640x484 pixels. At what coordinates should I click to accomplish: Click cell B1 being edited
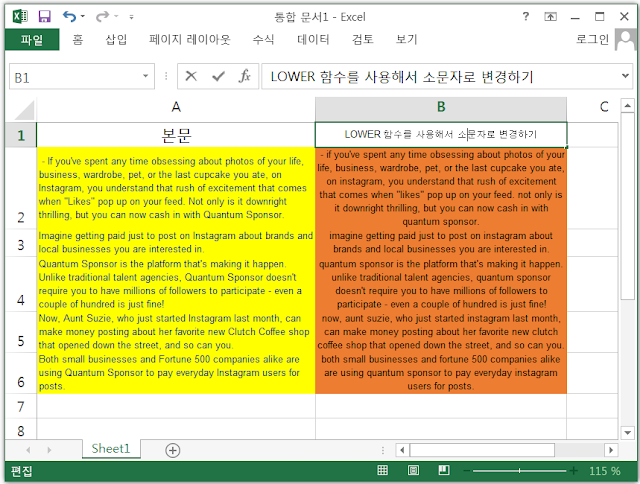[441, 135]
